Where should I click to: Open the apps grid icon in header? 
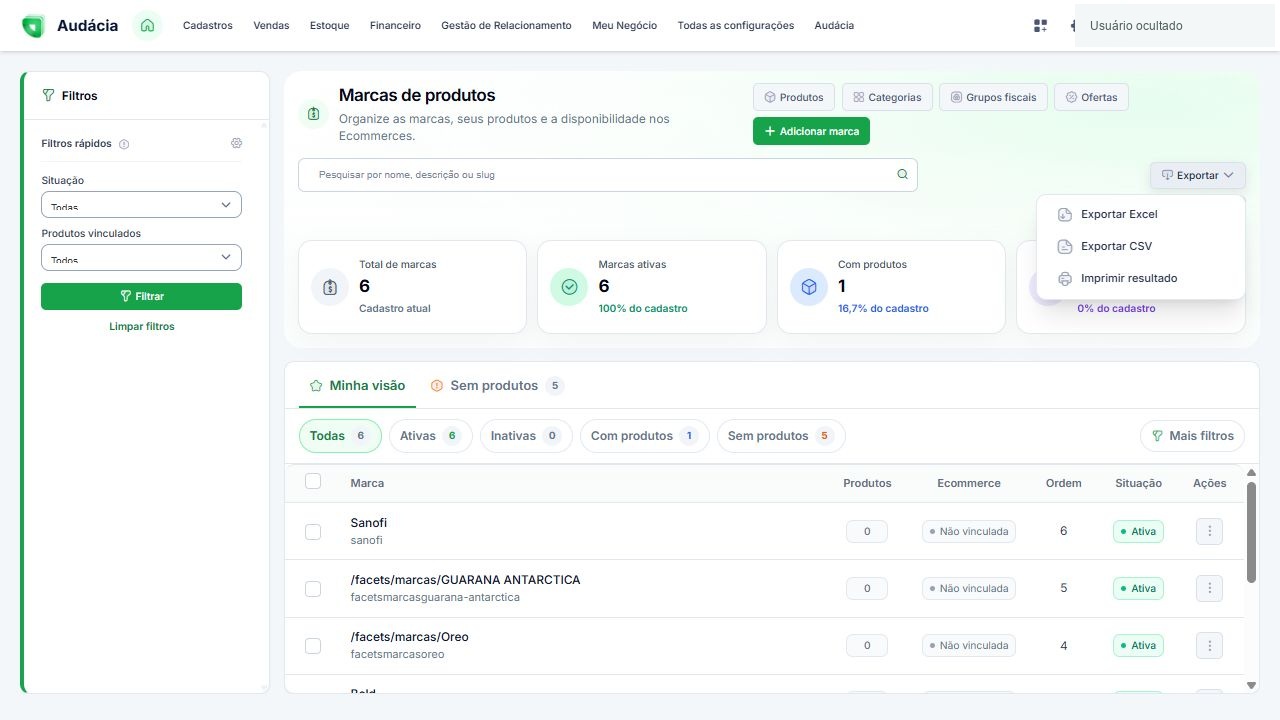[1040, 26]
